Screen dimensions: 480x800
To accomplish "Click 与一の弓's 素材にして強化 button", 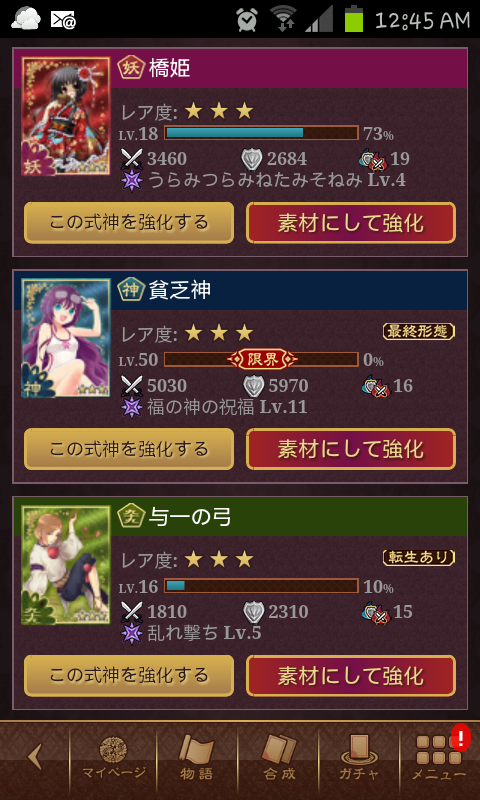I will click(x=351, y=676).
